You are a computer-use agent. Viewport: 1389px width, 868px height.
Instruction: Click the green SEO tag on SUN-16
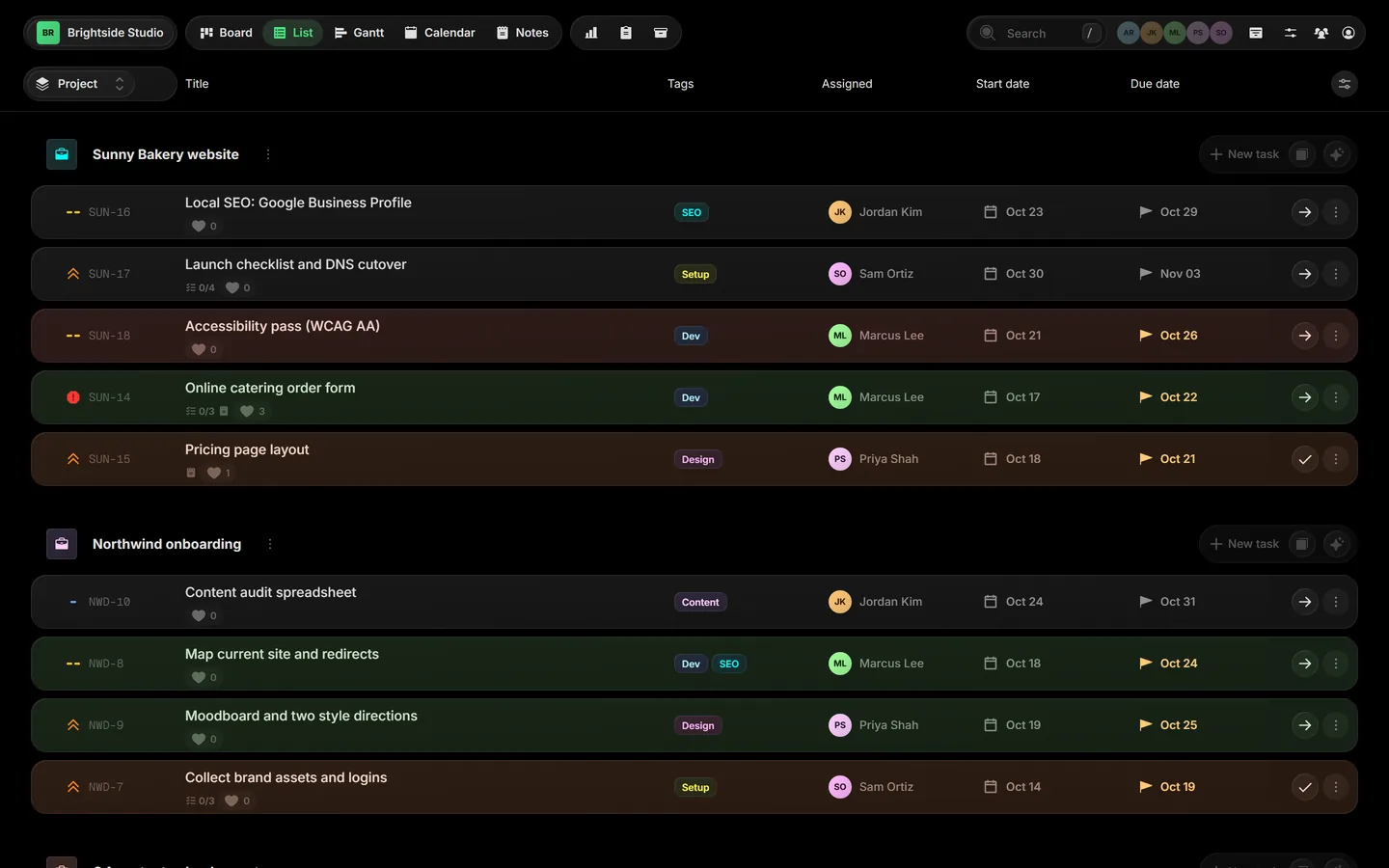pyautogui.click(x=692, y=212)
